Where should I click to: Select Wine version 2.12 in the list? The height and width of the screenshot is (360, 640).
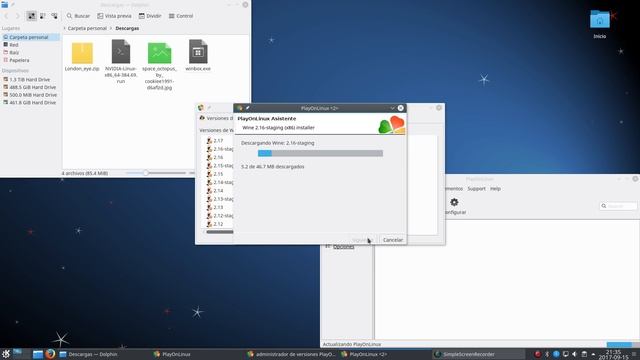point(218,224)
